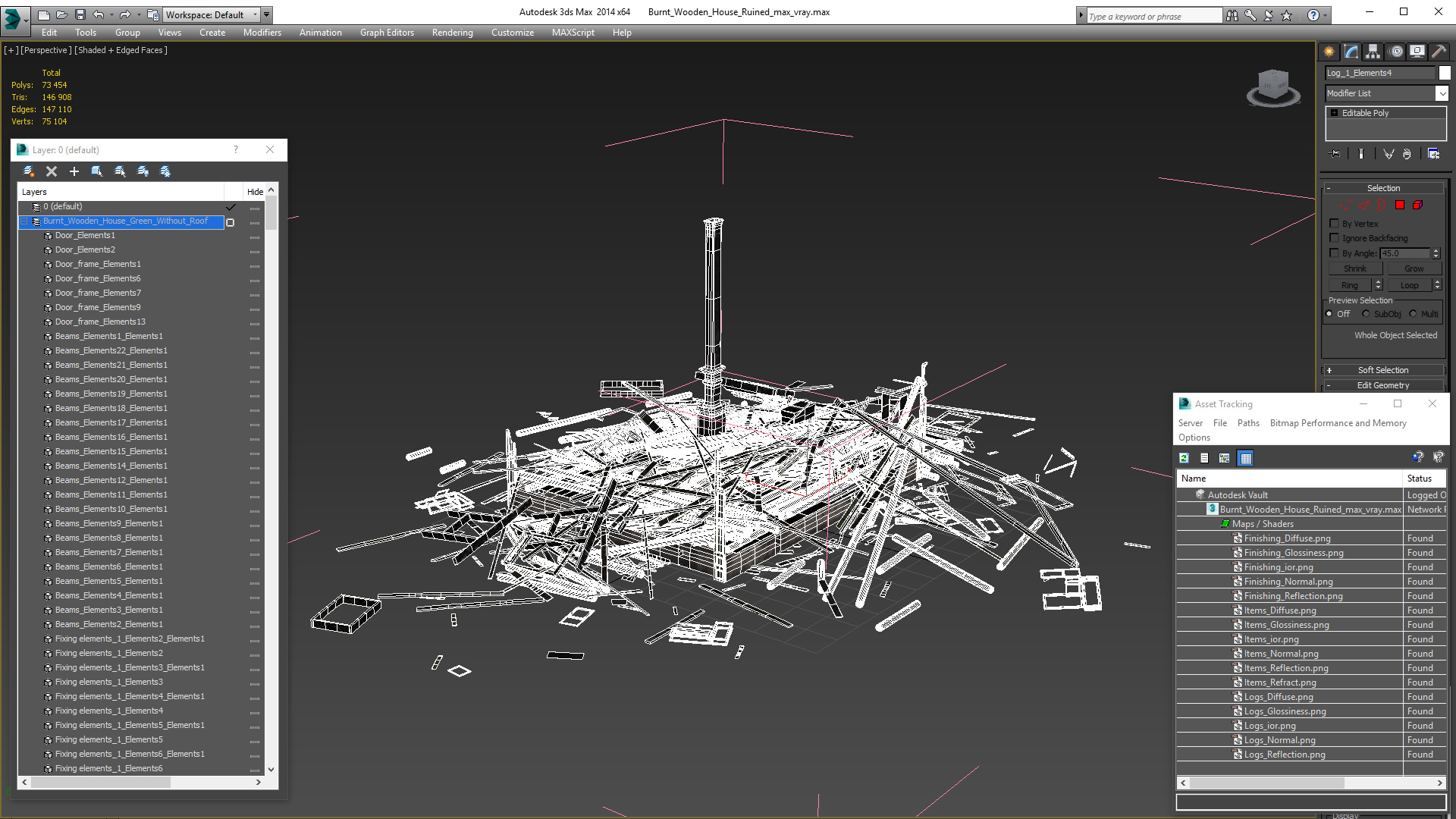Screen dimensions: 1456x819
Task: Click the Open File folder icon
Action: [61, 14]
